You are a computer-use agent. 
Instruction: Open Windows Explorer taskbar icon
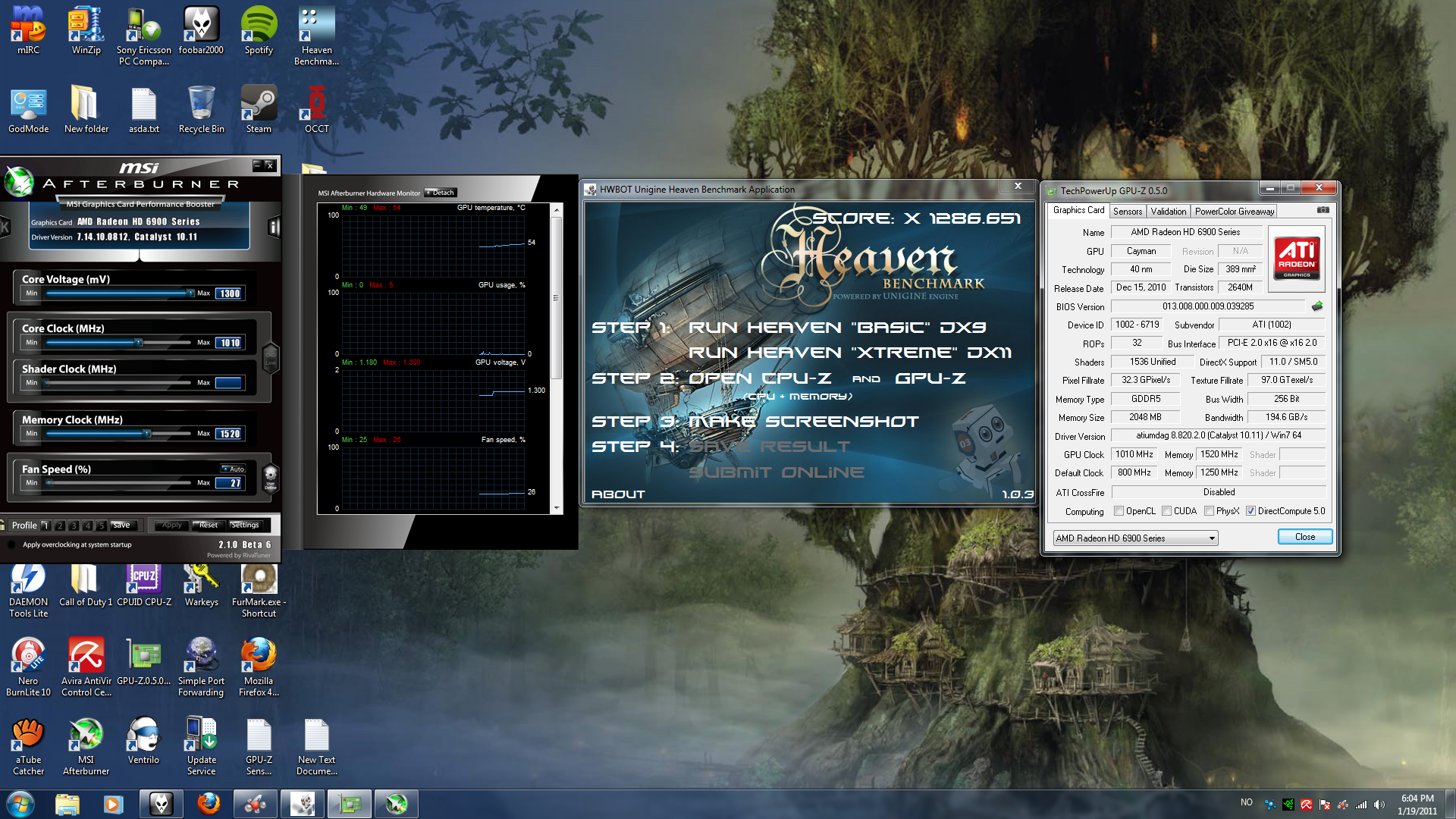67,804
